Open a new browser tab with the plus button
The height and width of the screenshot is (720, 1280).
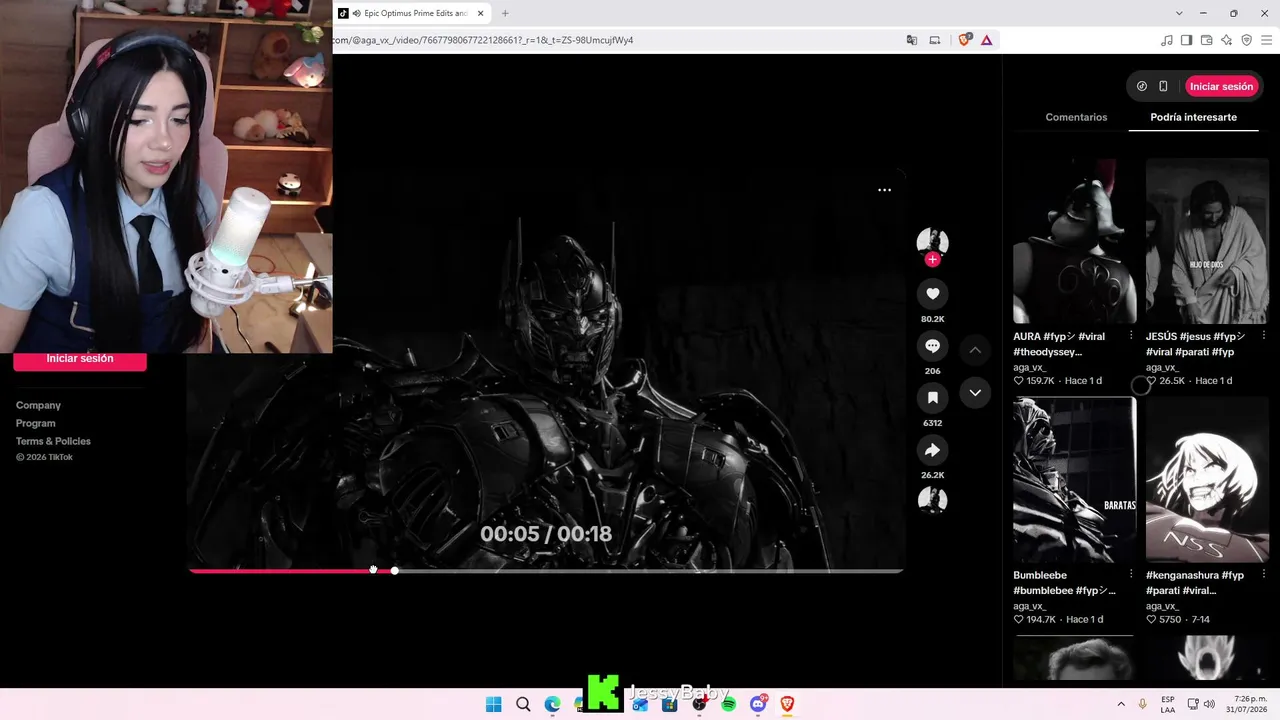pos(505,13)
